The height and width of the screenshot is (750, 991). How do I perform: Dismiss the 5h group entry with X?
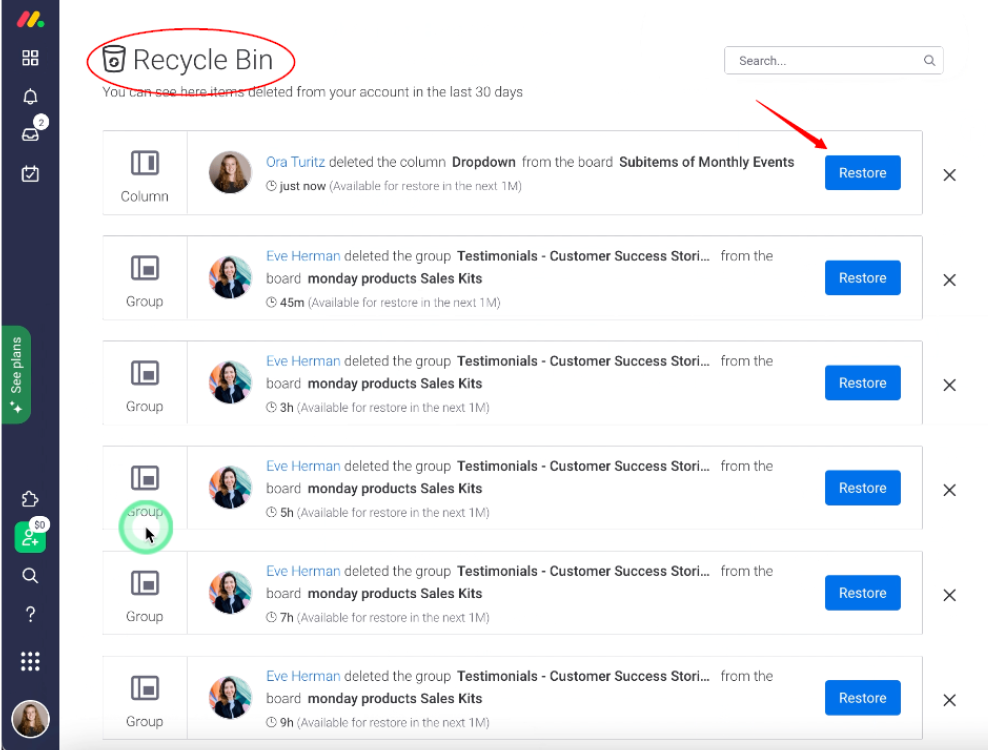coord(949,490)
